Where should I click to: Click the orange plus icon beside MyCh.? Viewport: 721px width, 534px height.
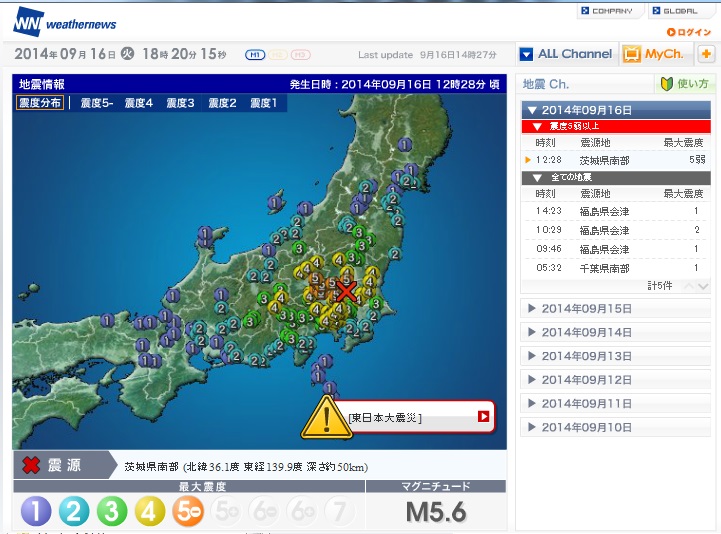pyautogui.click(x=706, y=54)
